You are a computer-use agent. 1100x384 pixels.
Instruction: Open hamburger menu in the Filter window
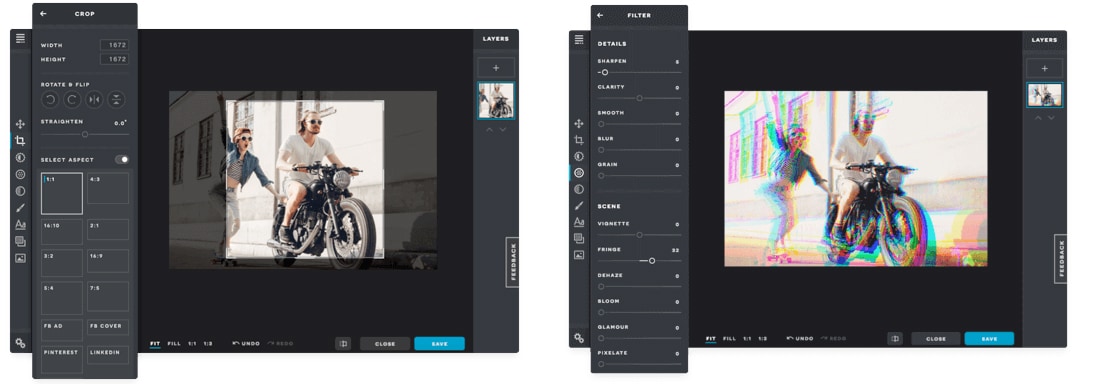point(579,40)
